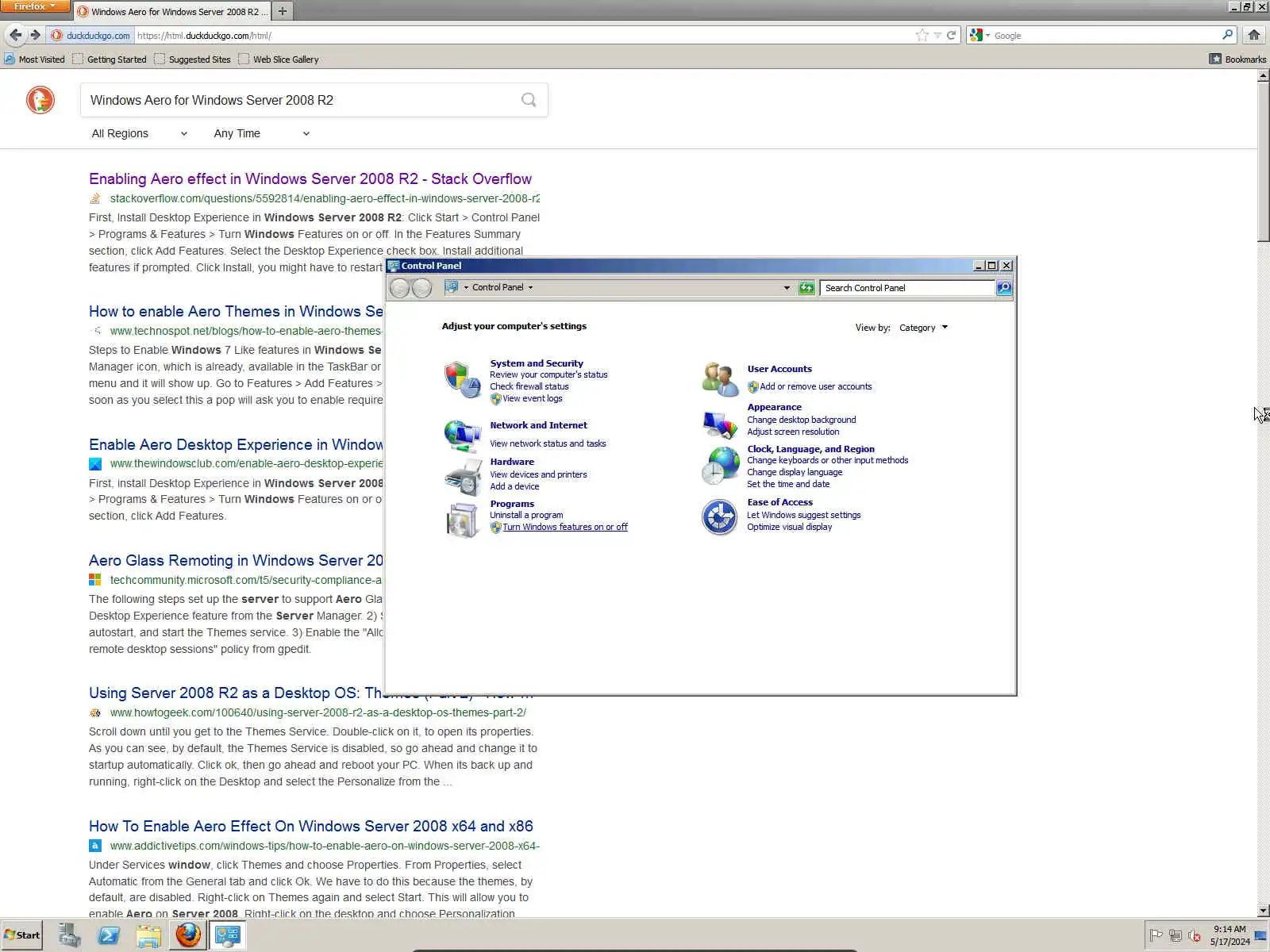The width and height of the screenshot is (1270, 952).
Task: Submit the DuckDuckGo search with the magnifier
Action: pyautogui.click(x=529, y=100)
